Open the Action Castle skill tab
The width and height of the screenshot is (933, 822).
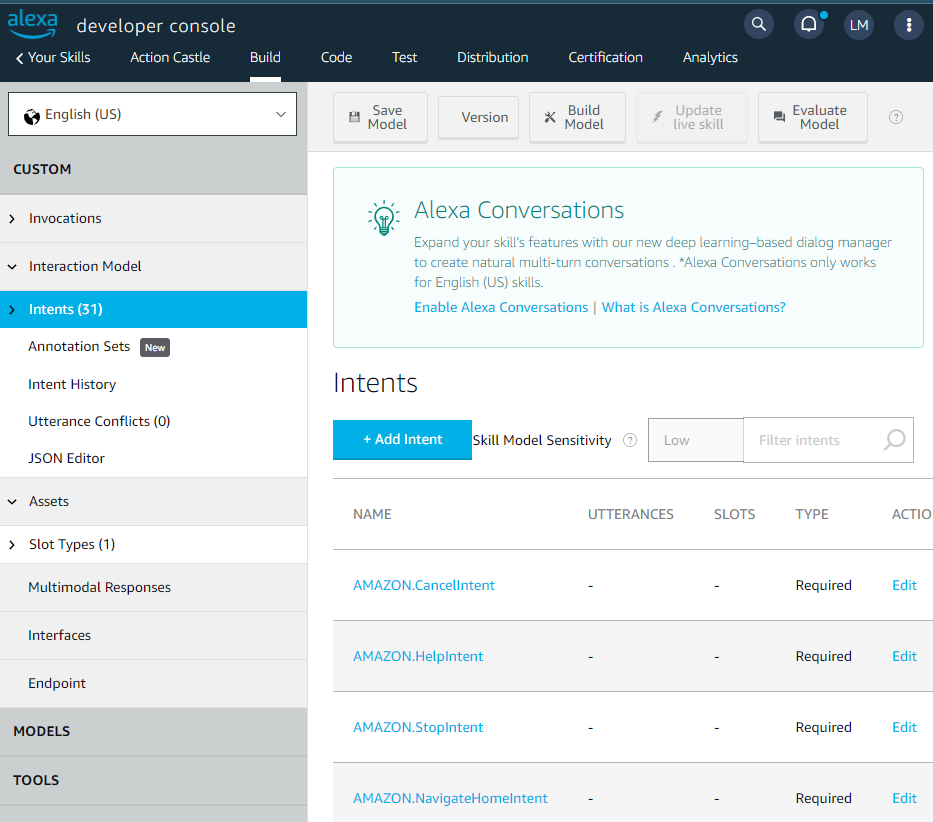pyautogui.click(x=170, y=57)
